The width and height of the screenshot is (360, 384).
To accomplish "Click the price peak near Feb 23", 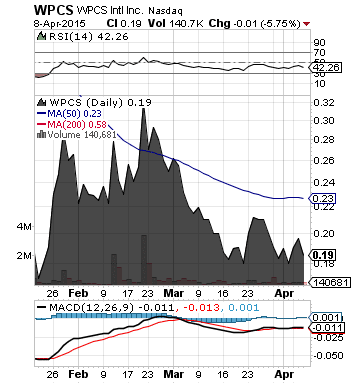I will point(144,109).
